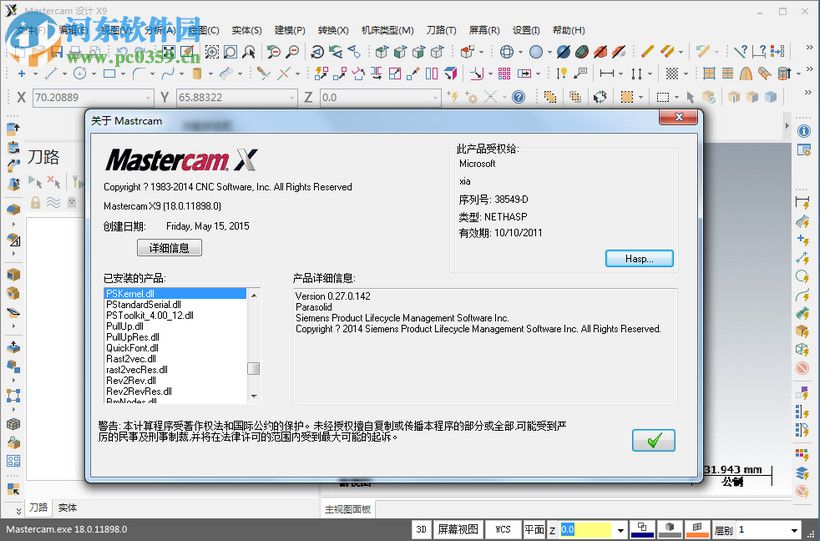
Task: Toggle the 3D mode in status bar
Action: pos(422,529)
